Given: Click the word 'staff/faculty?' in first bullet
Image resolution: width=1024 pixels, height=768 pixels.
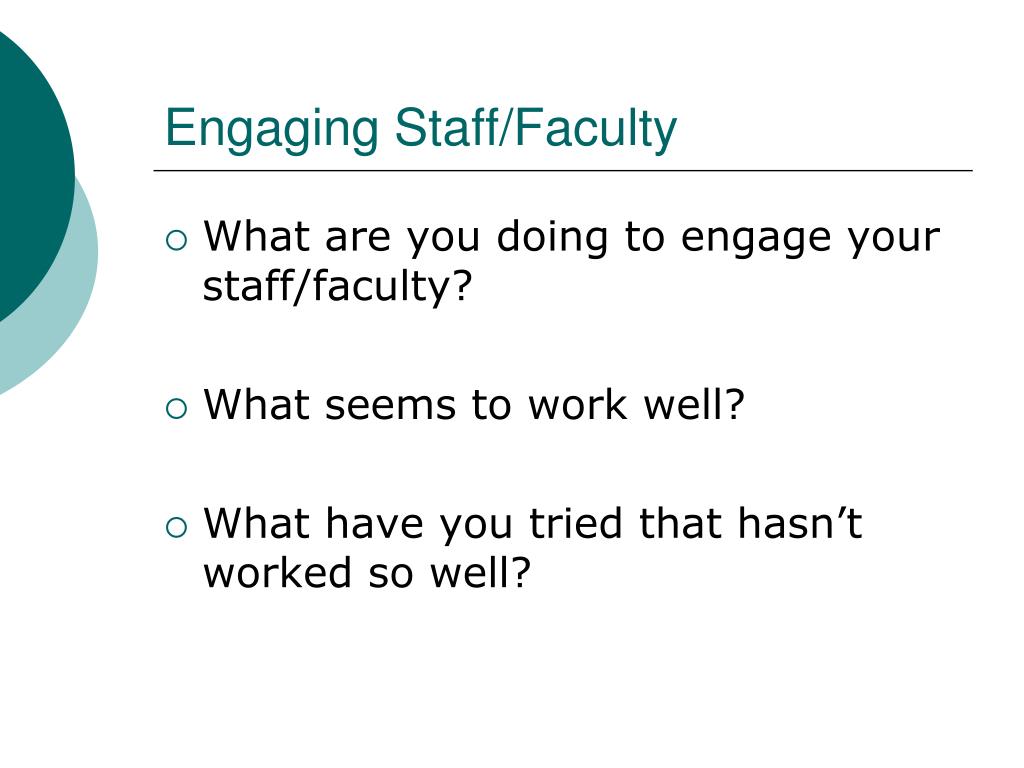Looking at the screenshot, I should (x=337, y=286).
